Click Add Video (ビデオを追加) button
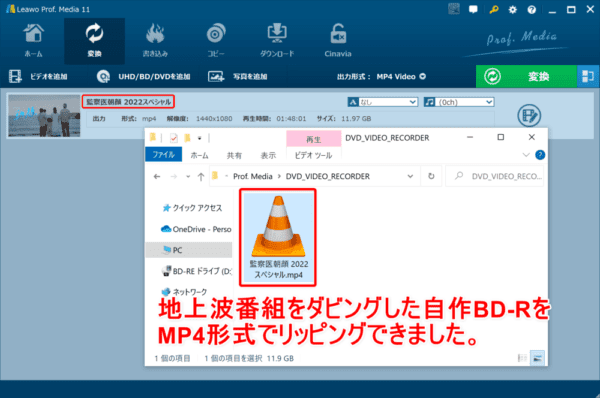Screen dimensions: 600x398 pos(38,77)
